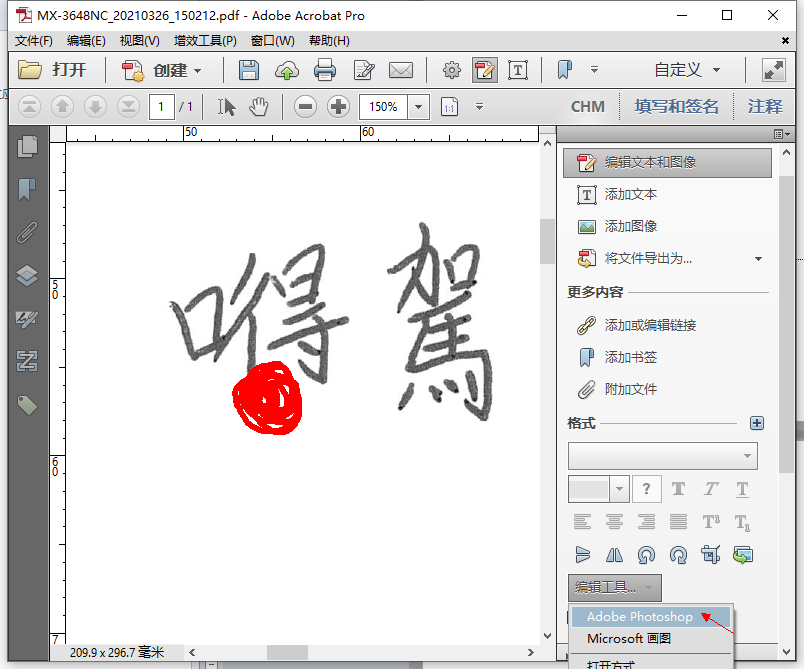This screenshot has width=804, height=669.
Task: Switch to read mode with the expand arrows icon
Action: pyautogui.click(x=774, y=70)
